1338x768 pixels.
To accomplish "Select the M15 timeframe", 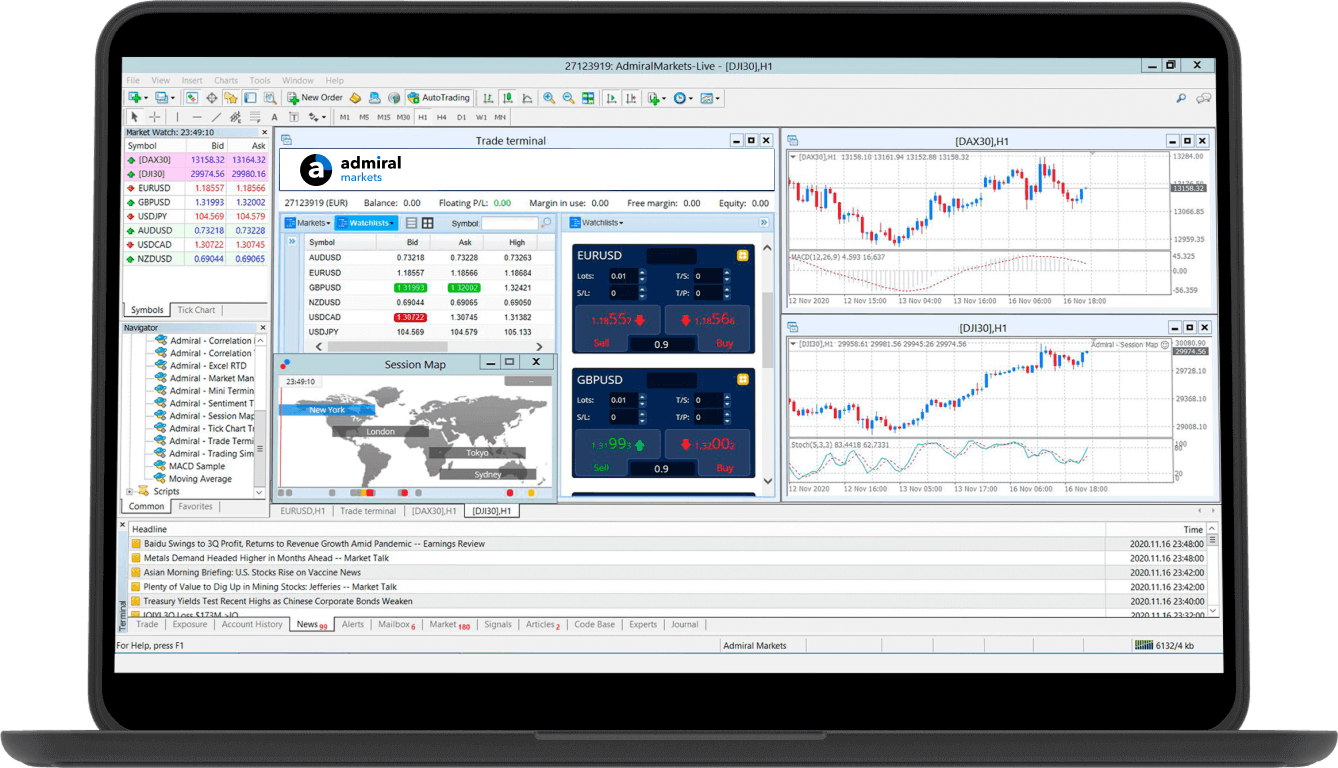I will [x=384, y=117].
